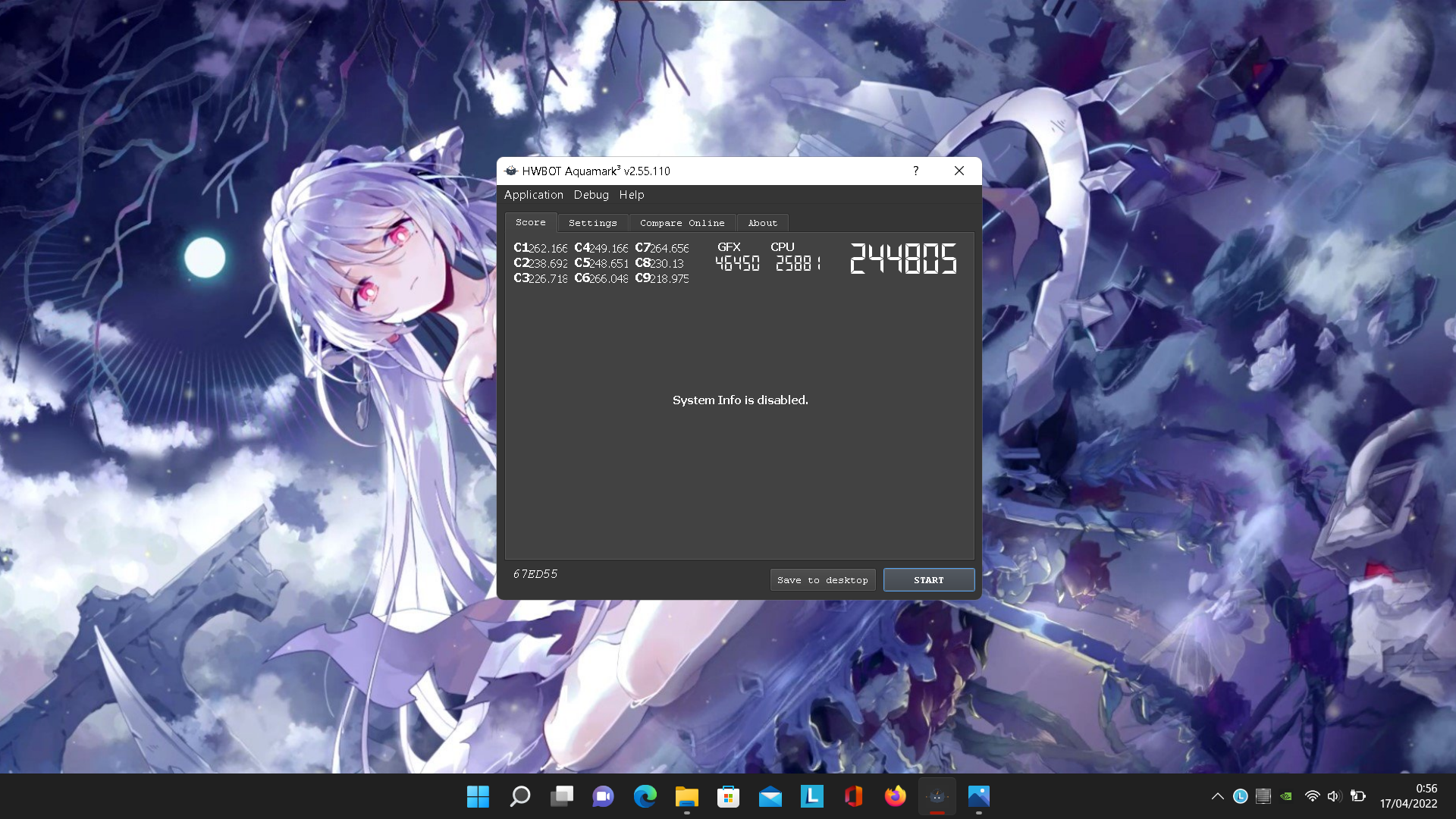1456x819 pixels.
Task: Click the Aquamark taskbar icon
Action: tap(937, 796)
